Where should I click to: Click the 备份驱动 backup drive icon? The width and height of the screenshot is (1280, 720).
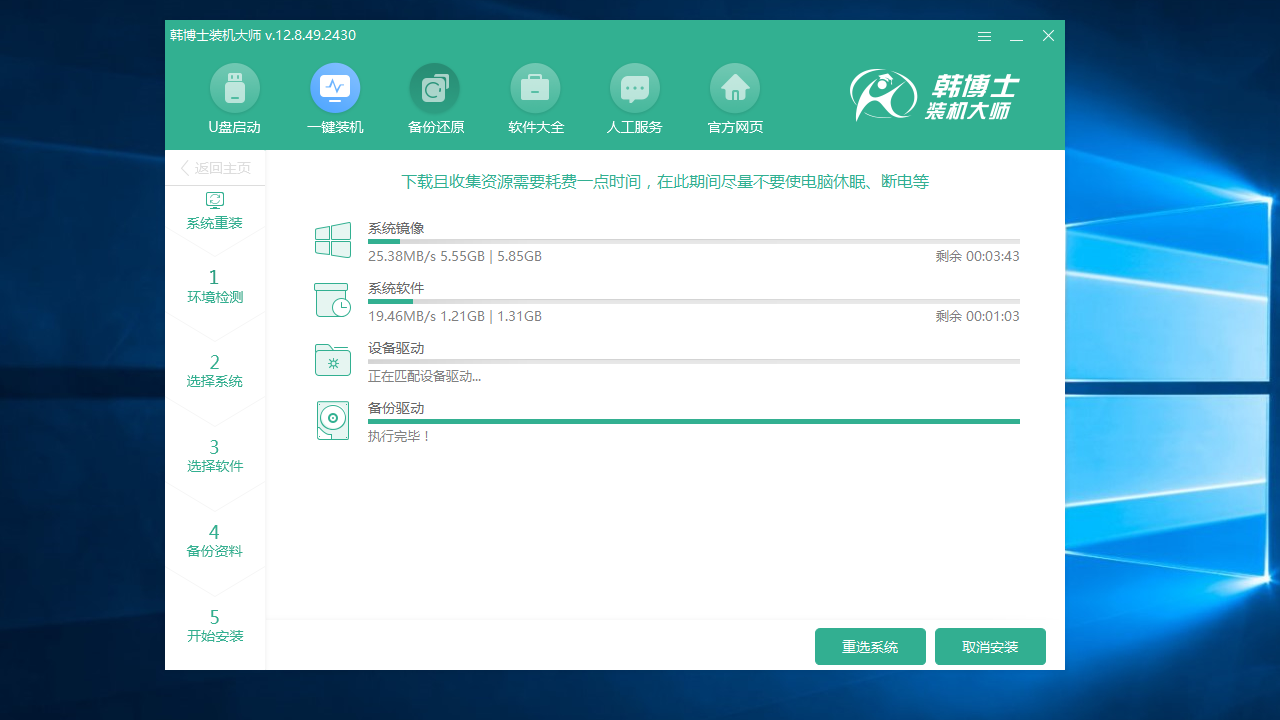(332, 420)
